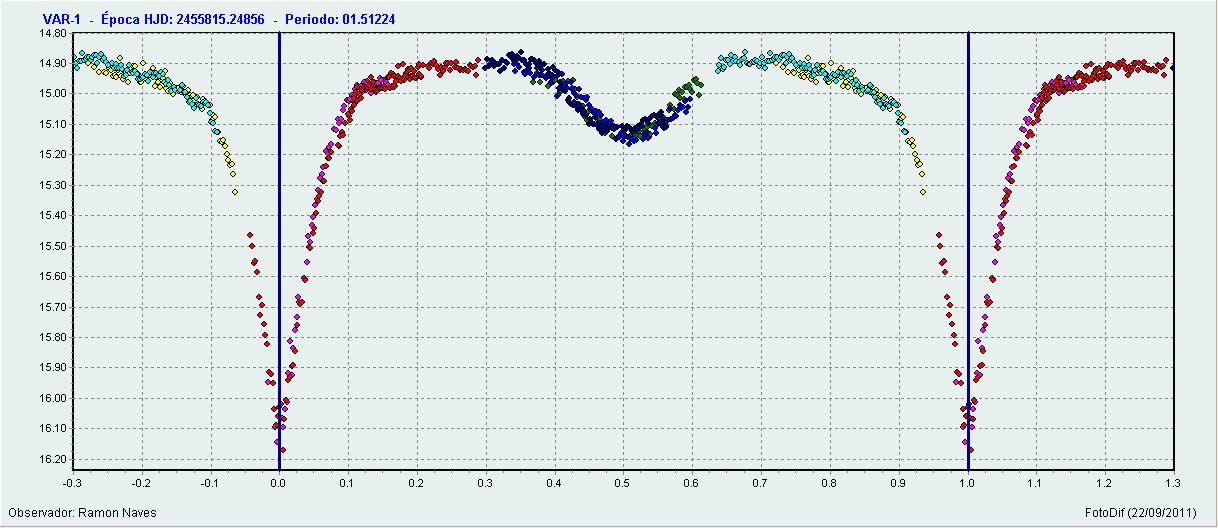Click the 15.30 magnitude axis label
Screen dimensions: 1218x528
[53, 186]
